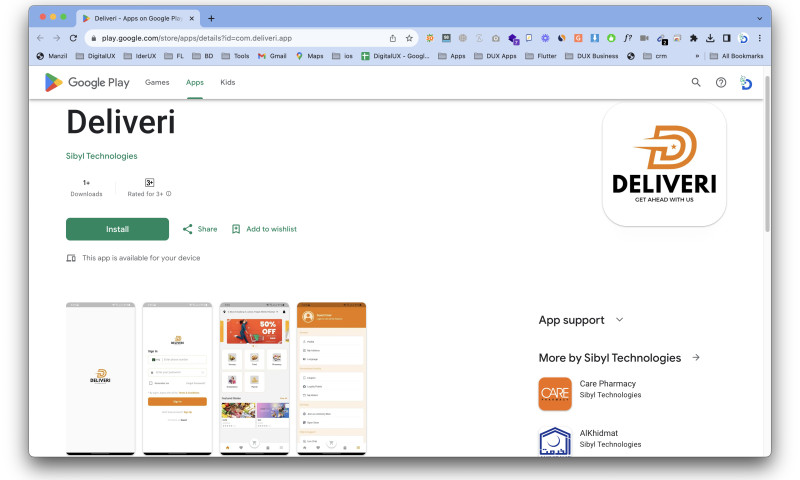Reload the page
The height and width of the screenshot is (480, 800).
tap(73, 38)
